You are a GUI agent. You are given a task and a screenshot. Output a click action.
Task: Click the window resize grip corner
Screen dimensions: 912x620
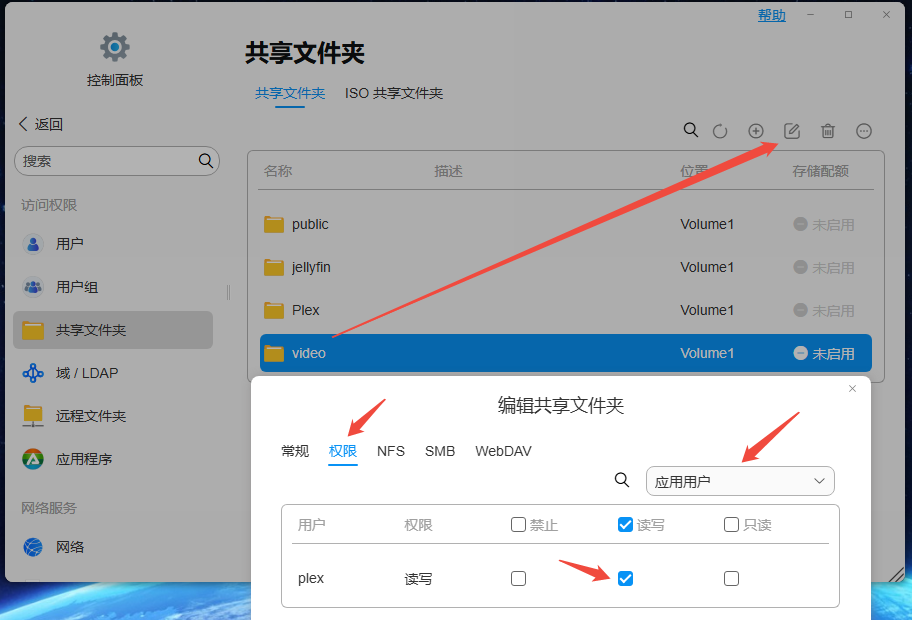[896, 574]
